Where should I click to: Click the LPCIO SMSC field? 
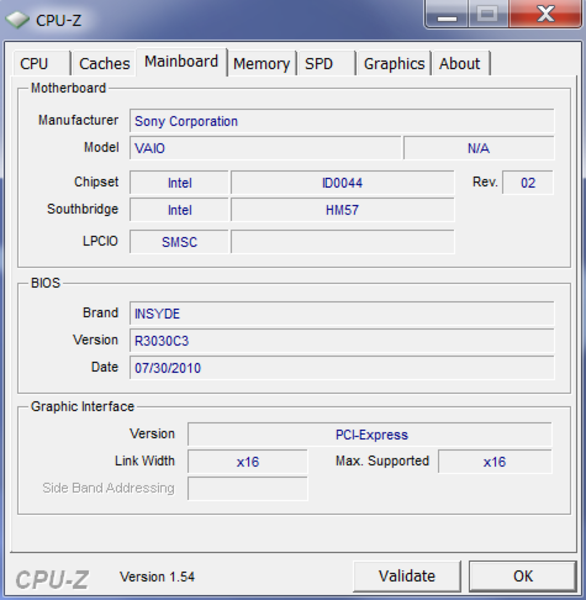point(179,242)
